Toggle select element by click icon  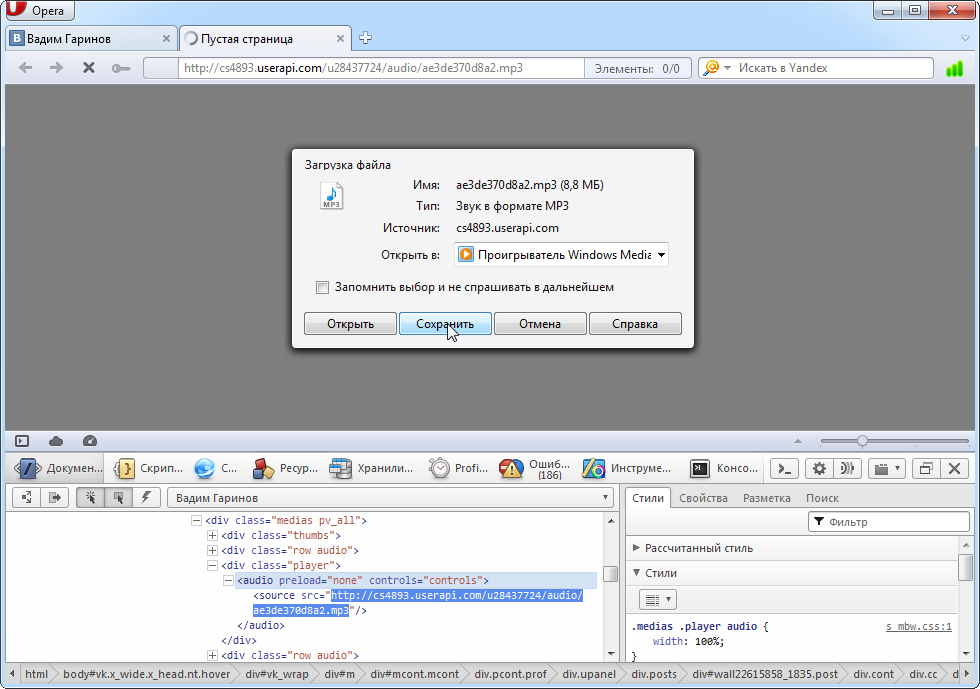click(x=91, y=498)
